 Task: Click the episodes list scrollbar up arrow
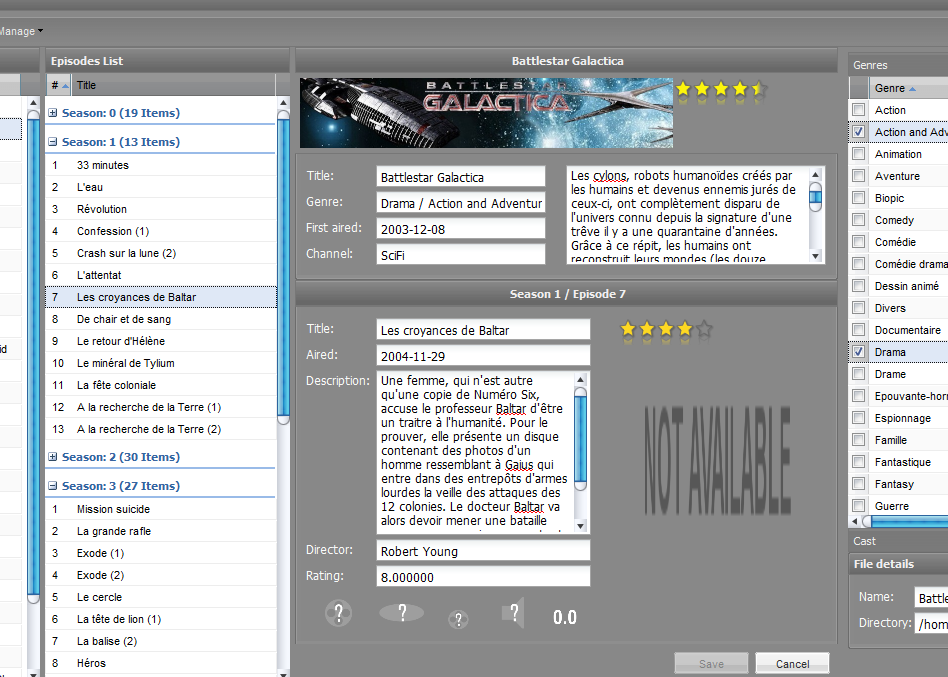(x=283, y=103)
